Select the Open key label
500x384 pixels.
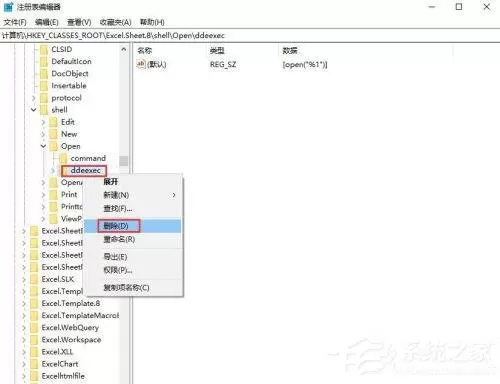tap(70, 146)
